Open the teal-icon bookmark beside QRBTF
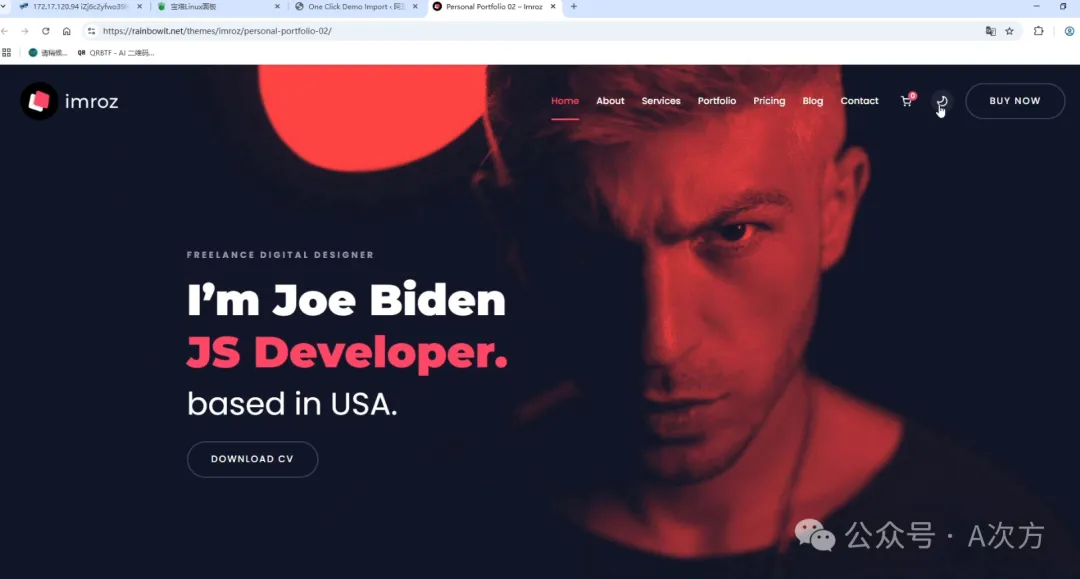The image size is (1080, 579). coord(48,52)
